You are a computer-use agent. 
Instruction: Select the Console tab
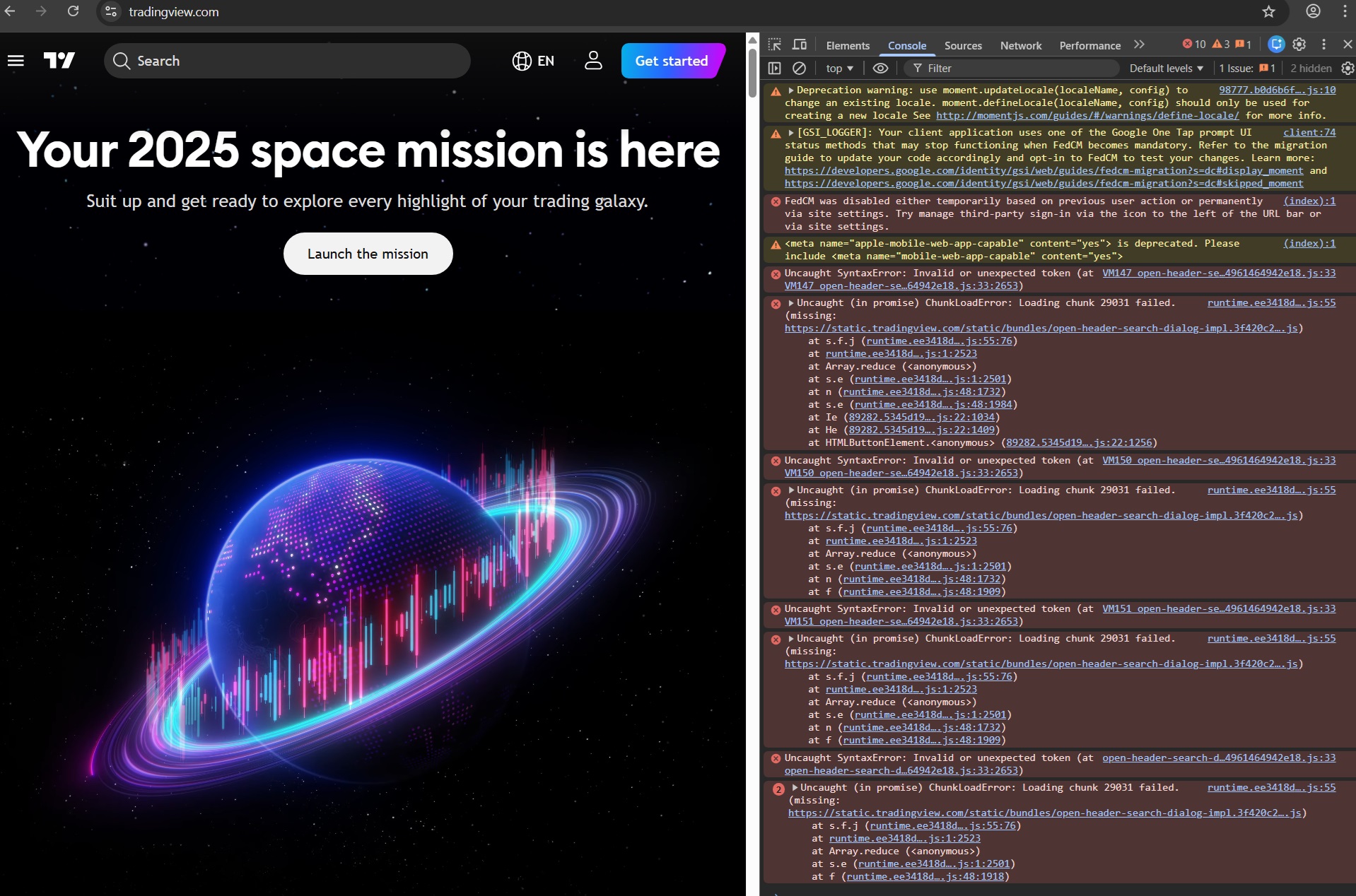[907, 45]
